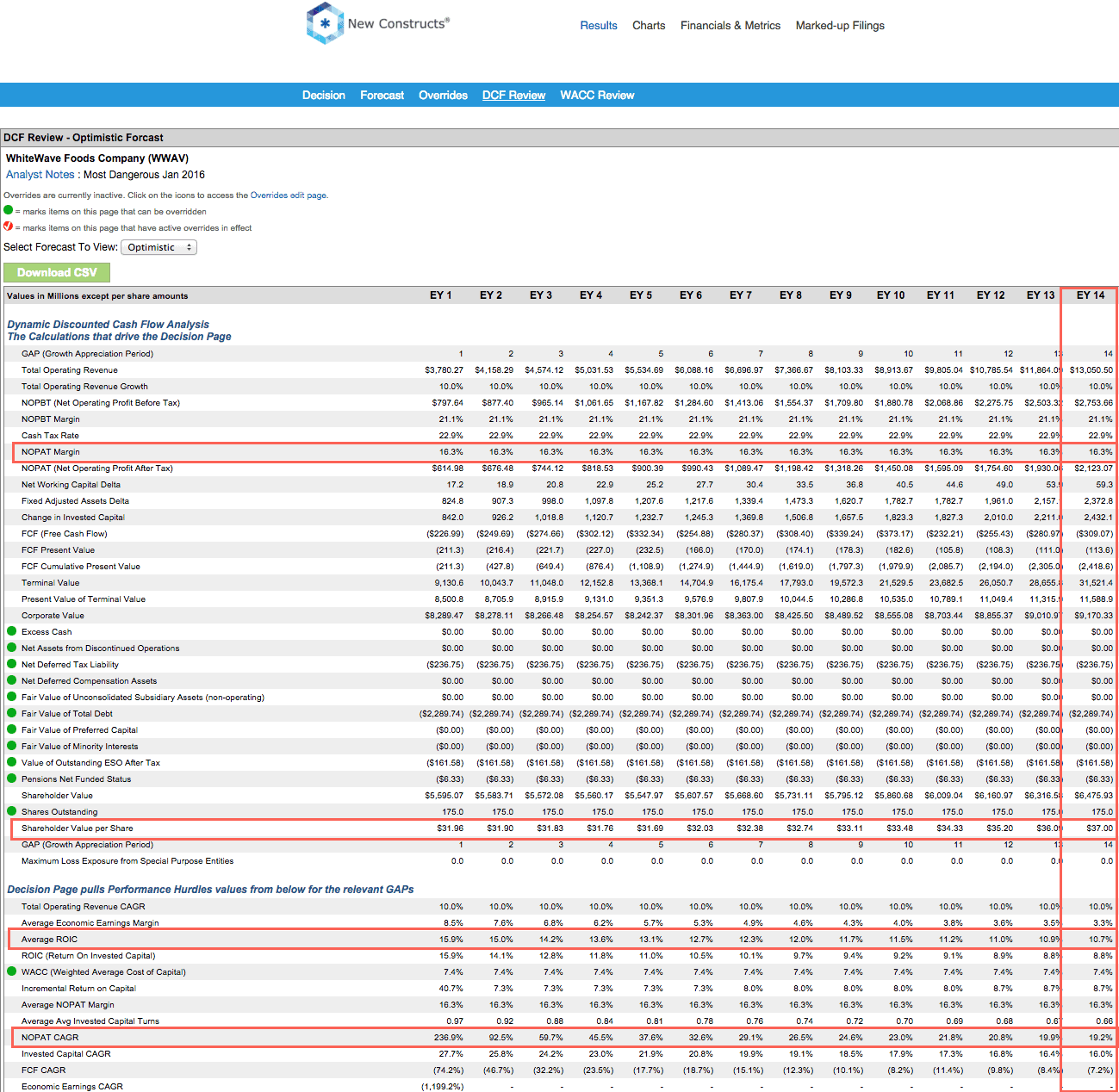Open the Results tab
Screen dimensions: 1119x1092
pos(599,26)
